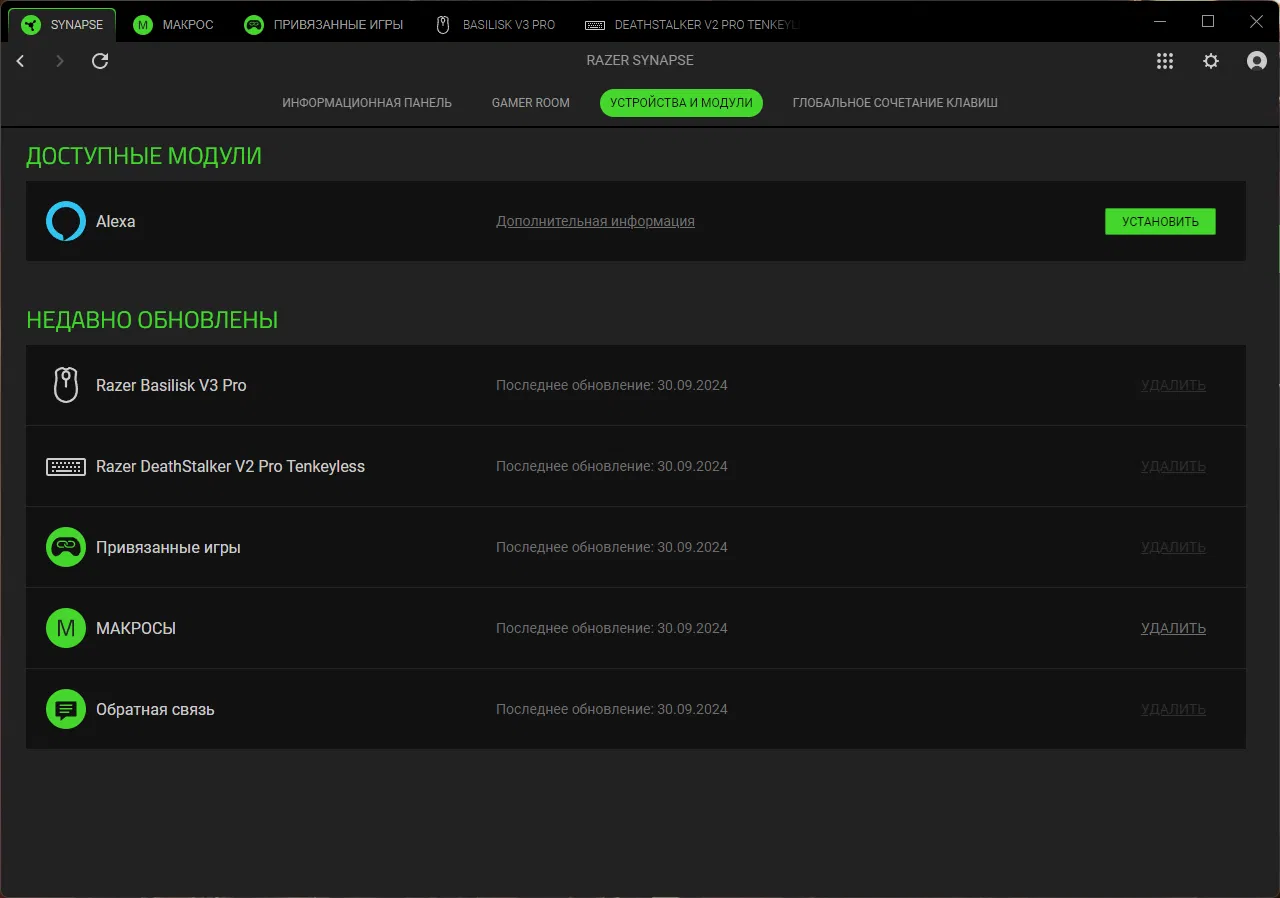Switch to the МАКРОС window tab
This screenshot has height=898, width=1280.
[x=174, y=25]
